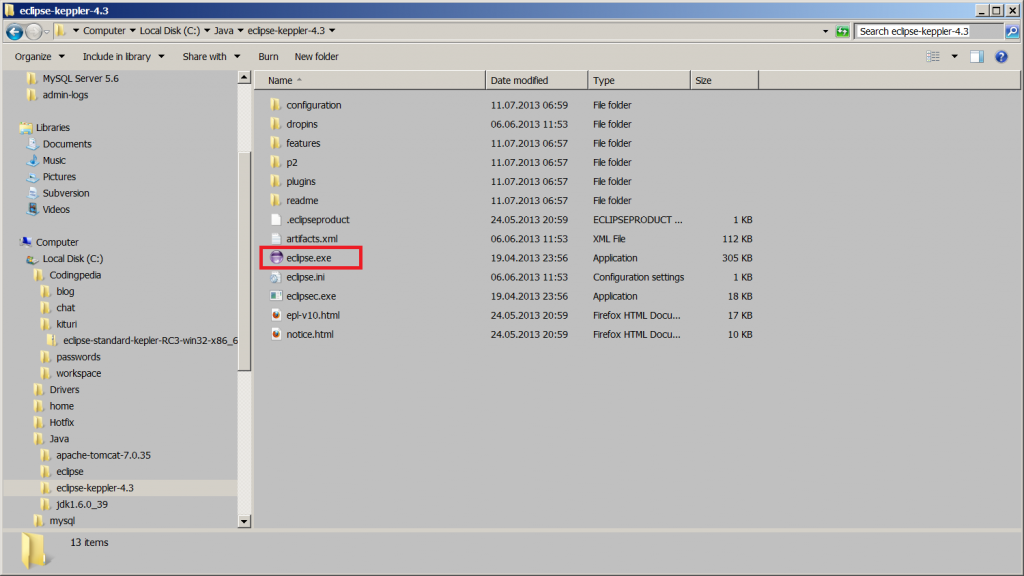Select MySQL Server 5.6 folder in tree
Screen dimensions: 1024x576
point(80,78)
